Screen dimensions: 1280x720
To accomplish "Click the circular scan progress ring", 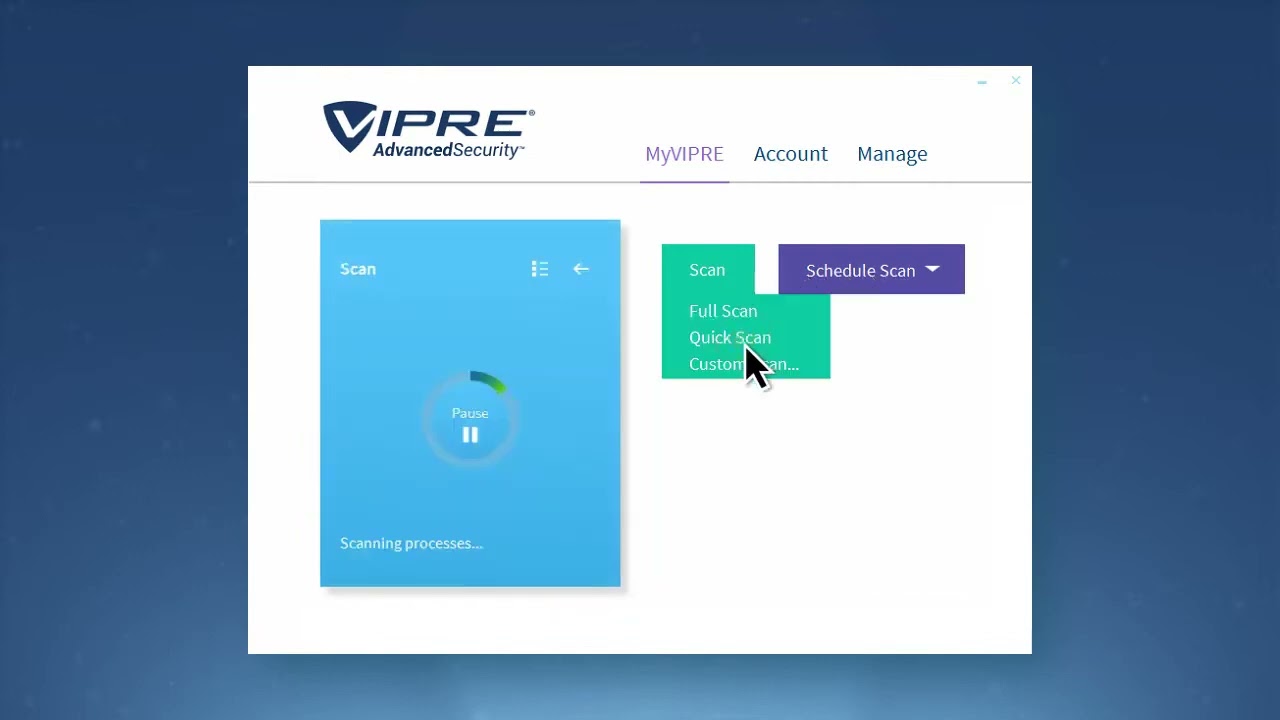I will coord(470,420).
